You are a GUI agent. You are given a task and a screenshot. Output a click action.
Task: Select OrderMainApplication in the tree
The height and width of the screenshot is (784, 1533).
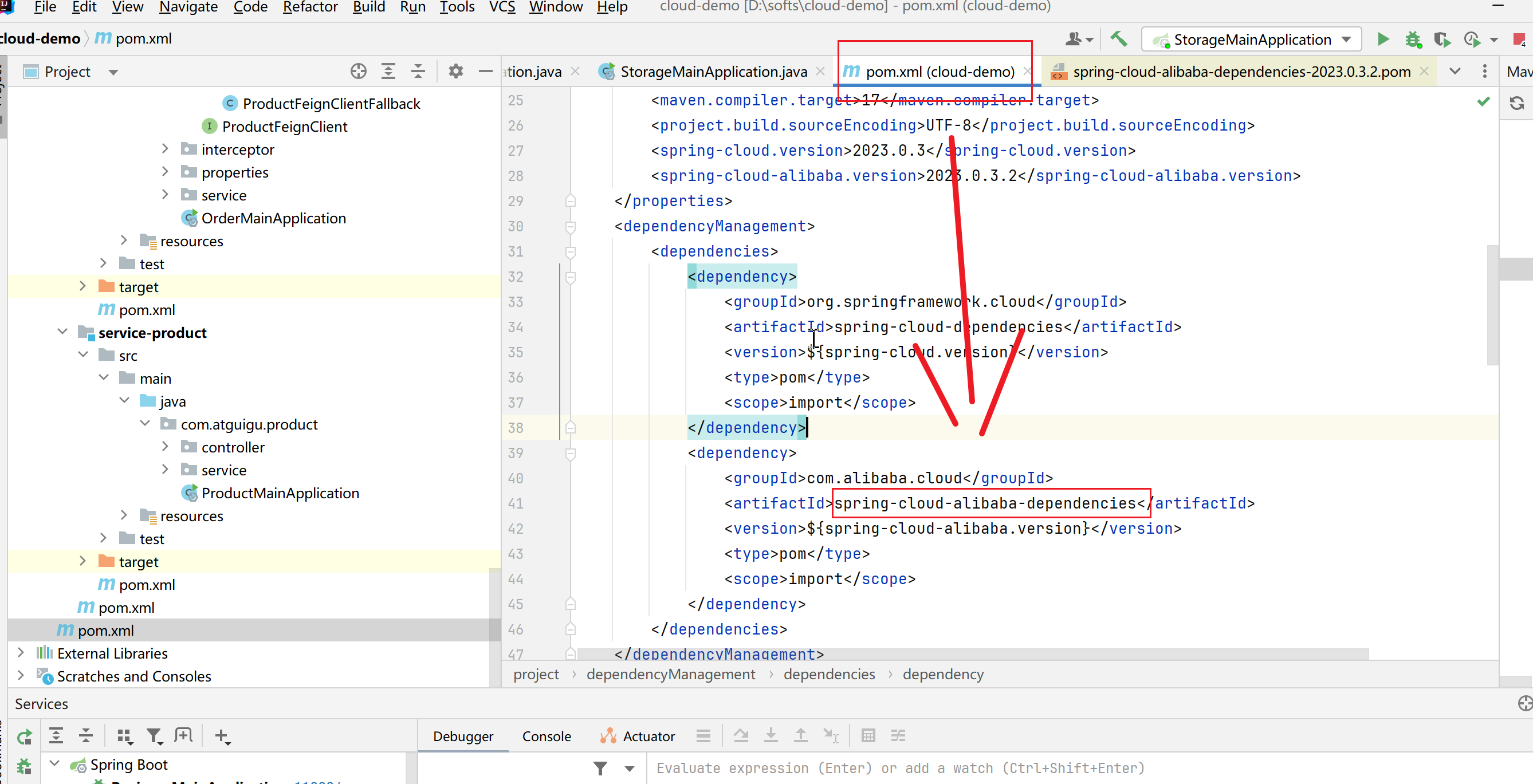click(x=273, y=218)
